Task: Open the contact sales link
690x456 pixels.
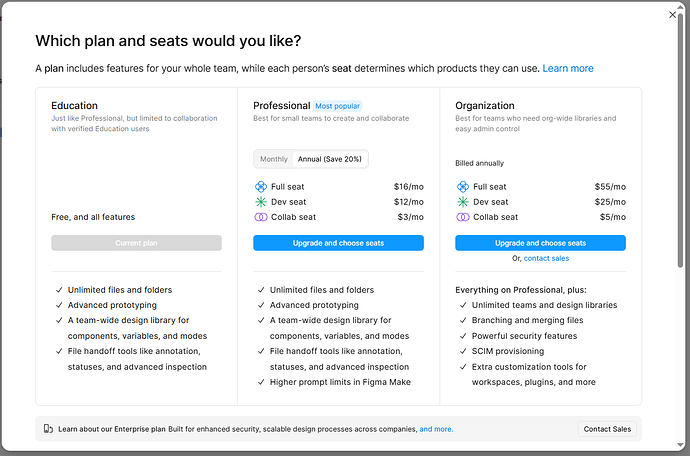Action: pyautogui.click(x=546, y=258)
